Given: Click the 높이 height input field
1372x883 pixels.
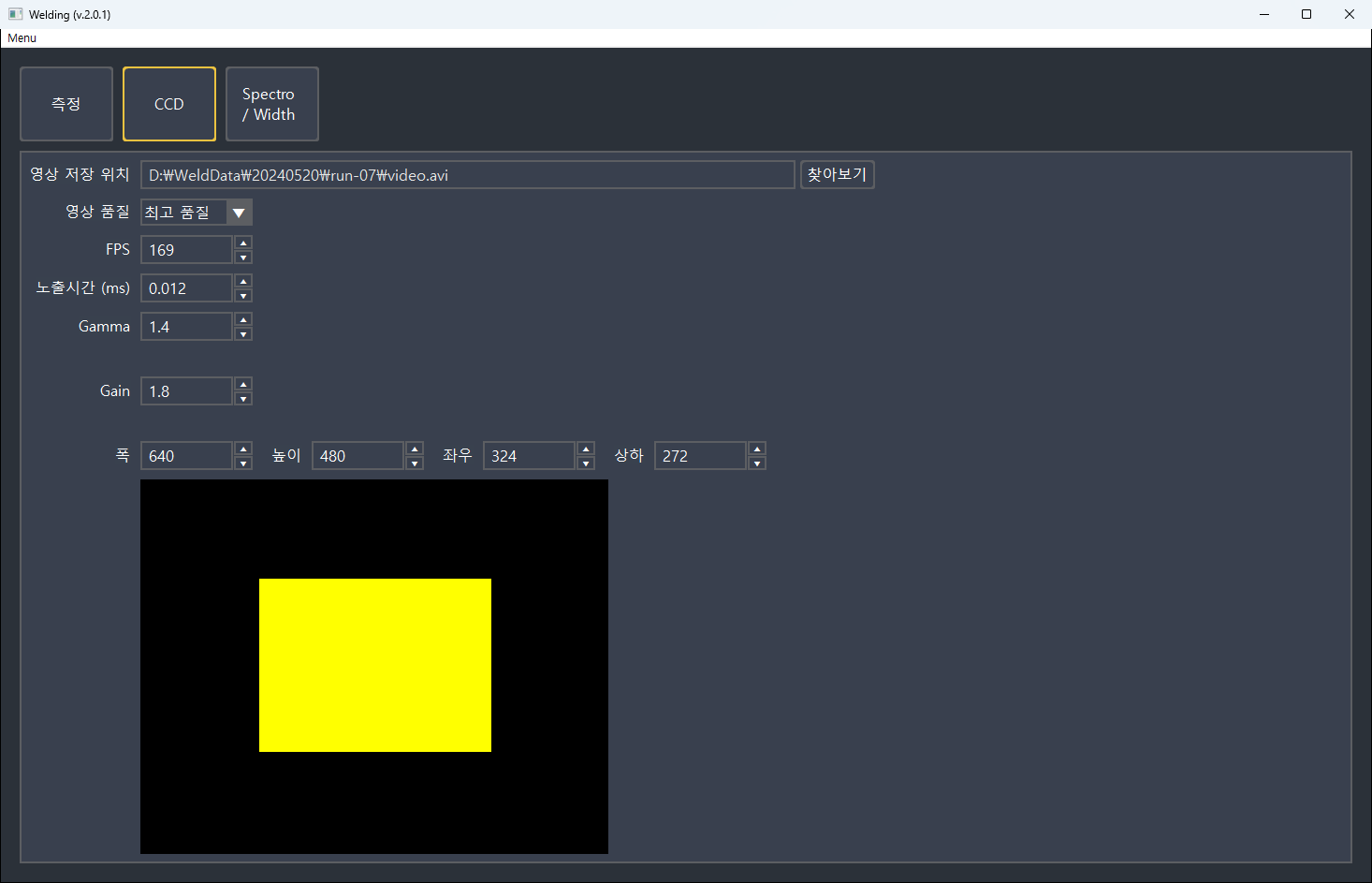Looking at the screenshot, I should pyautogui.click(x=358, y=456).
